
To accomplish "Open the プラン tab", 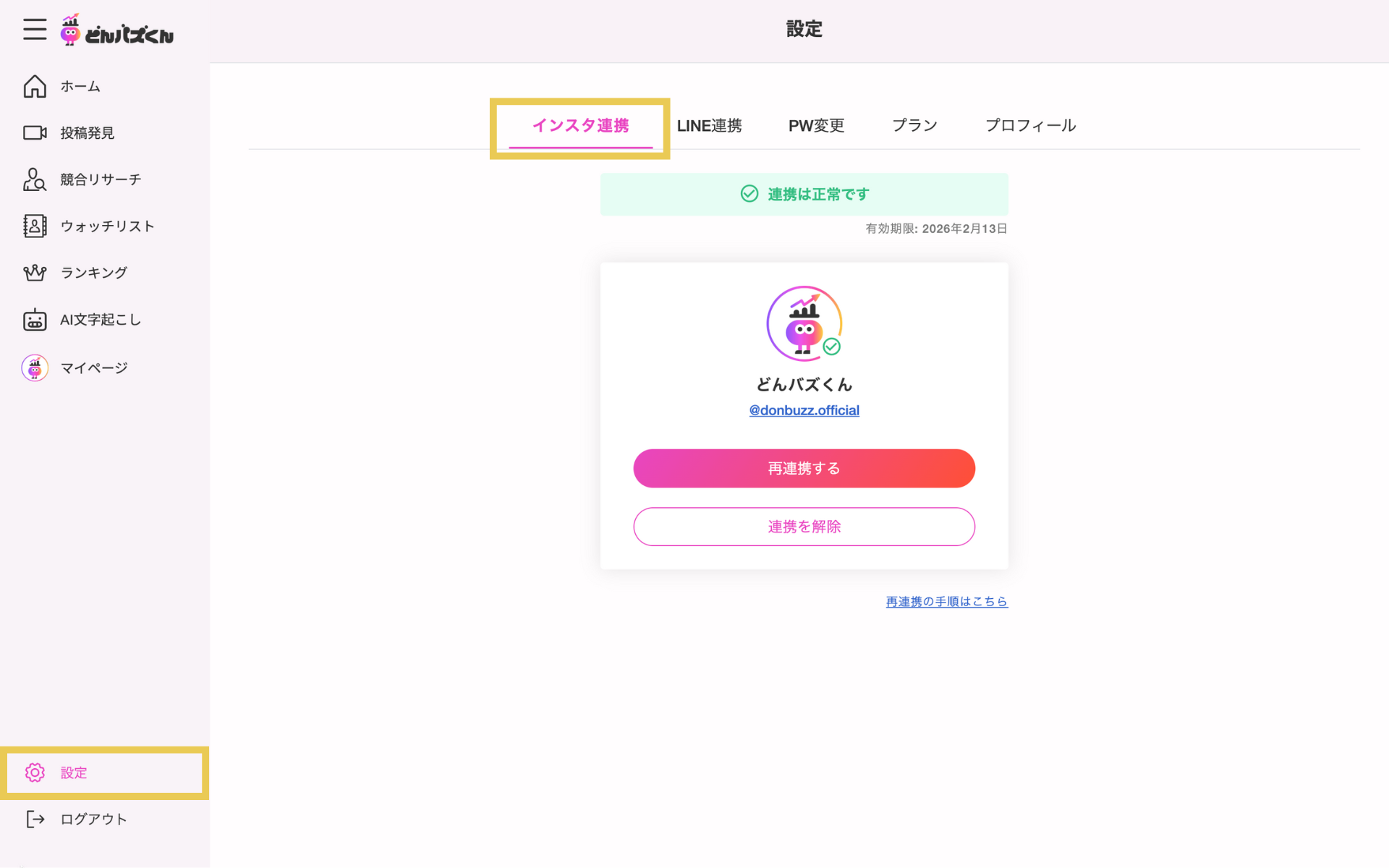I will 914,126.
